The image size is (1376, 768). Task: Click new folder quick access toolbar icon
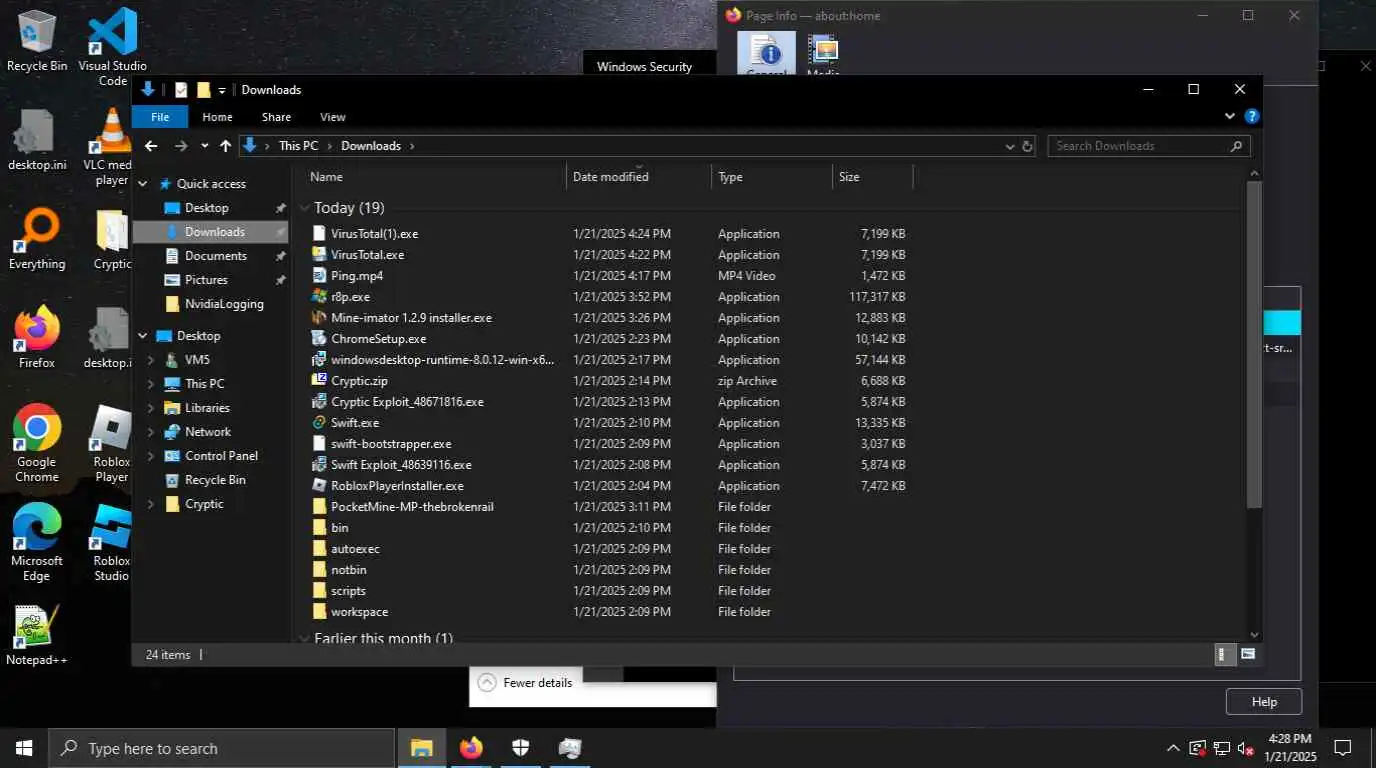204,90
